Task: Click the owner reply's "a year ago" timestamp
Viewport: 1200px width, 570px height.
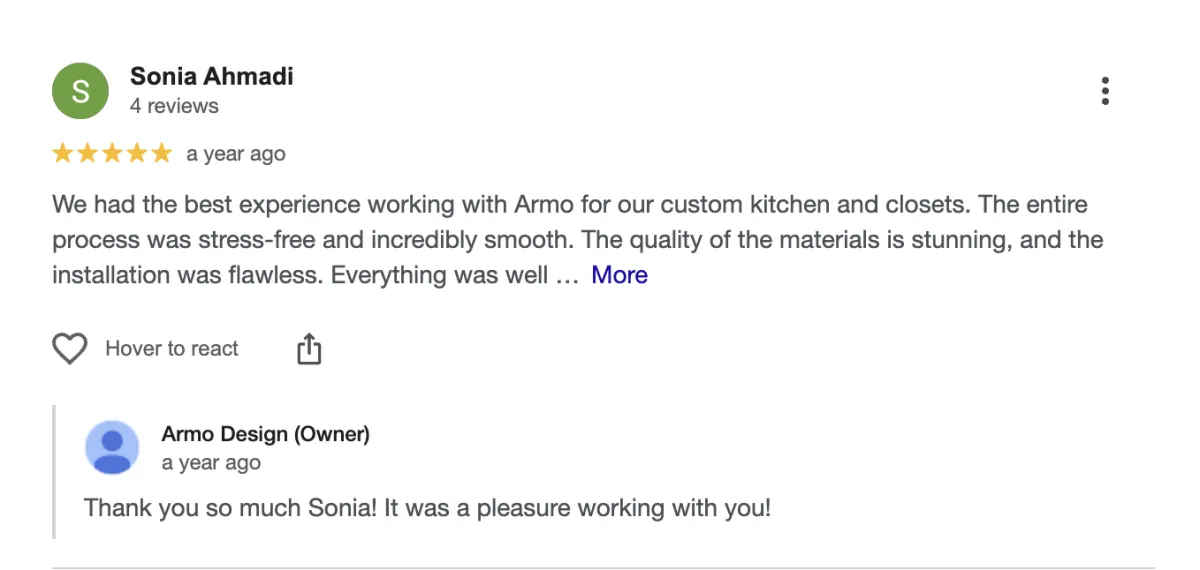Action: [211, 463]
